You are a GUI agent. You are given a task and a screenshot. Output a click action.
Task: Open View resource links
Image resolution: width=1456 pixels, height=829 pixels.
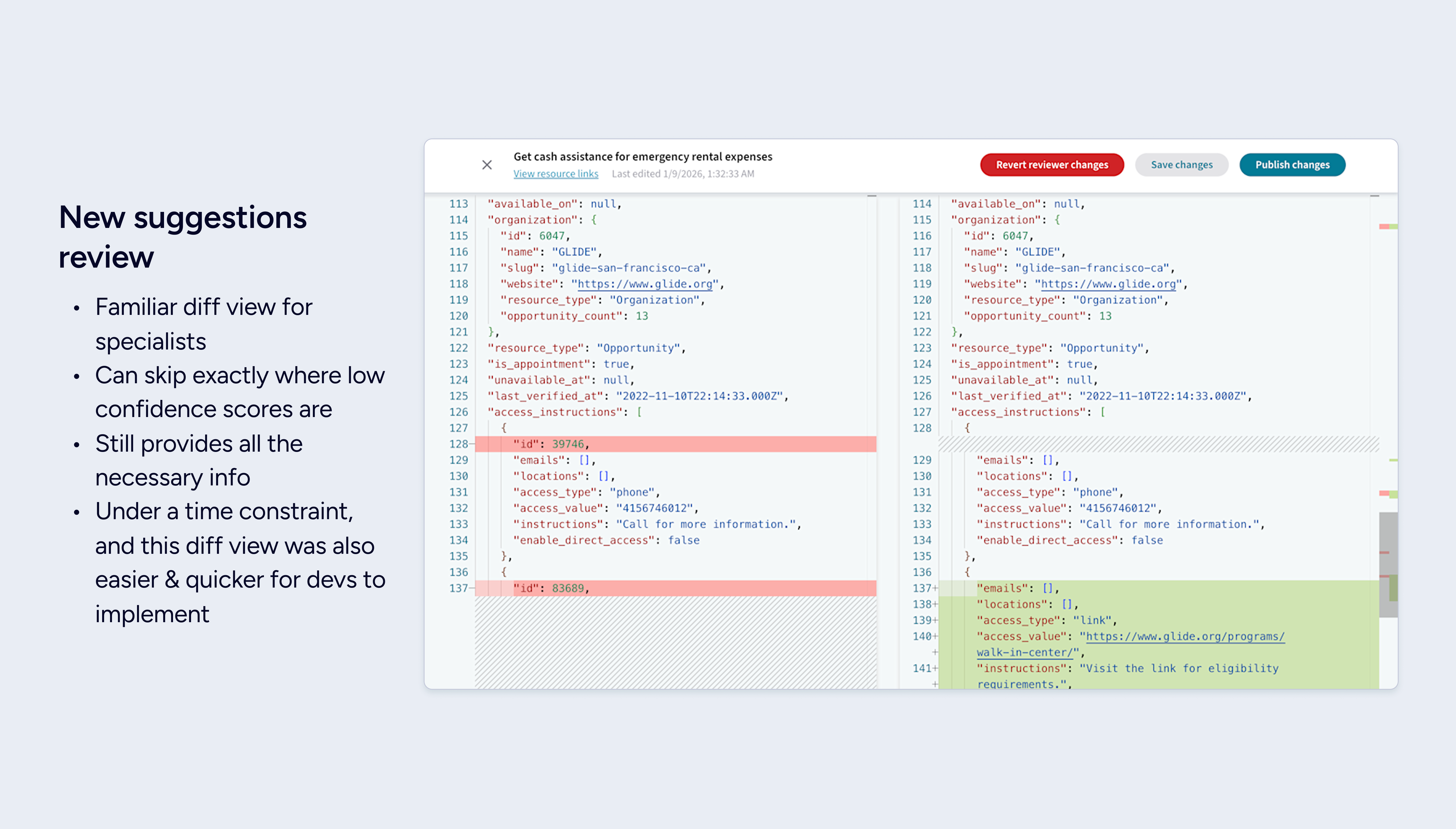pos(556,174)
